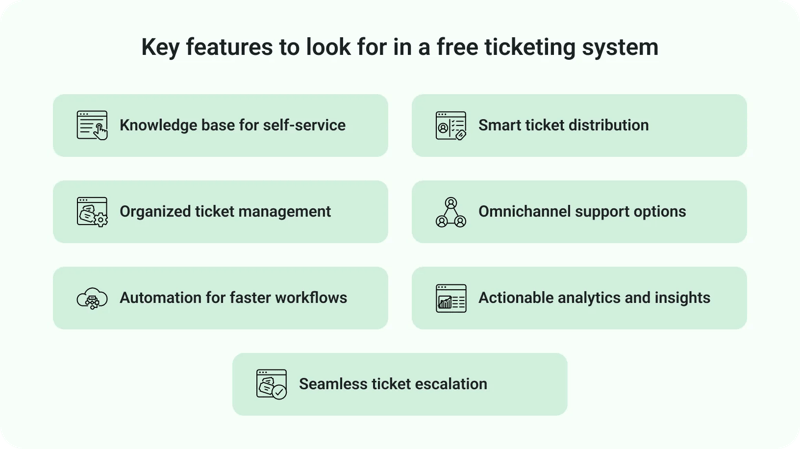Click the smart ticket distribution icon
Viewport: 800px width, 449px height.
coord(451,126)
